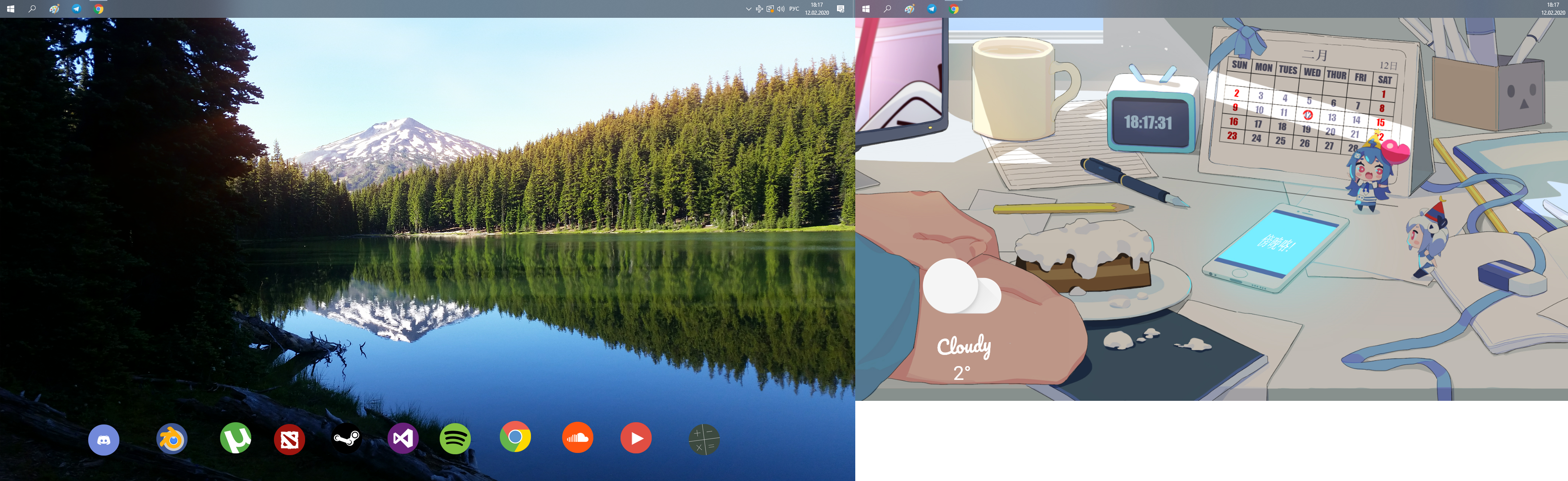Launch Dota 2 from the desktop dock
This screenshot has height=481, width=1568.
289,439
